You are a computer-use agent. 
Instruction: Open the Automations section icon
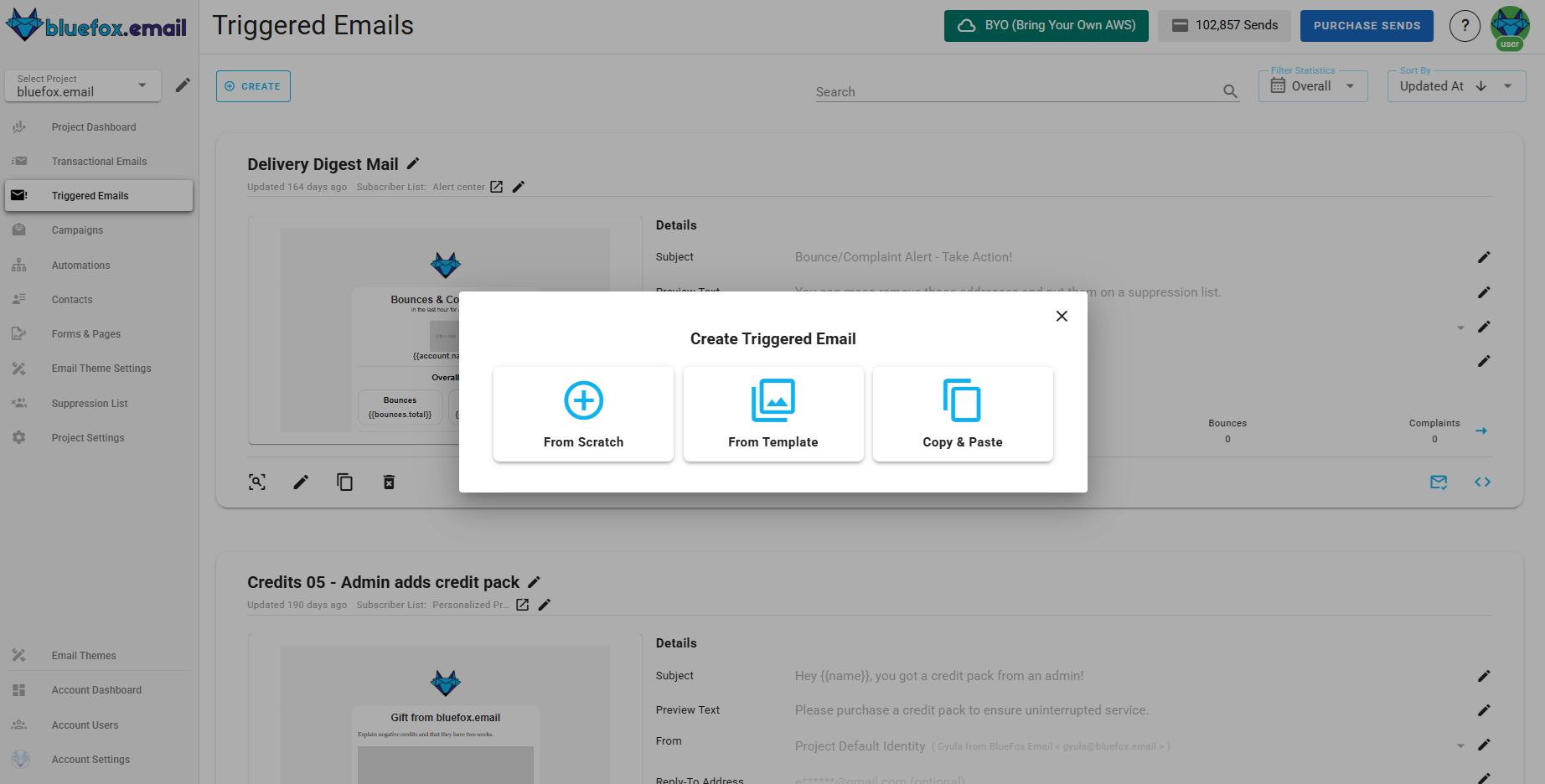(19, 265)
